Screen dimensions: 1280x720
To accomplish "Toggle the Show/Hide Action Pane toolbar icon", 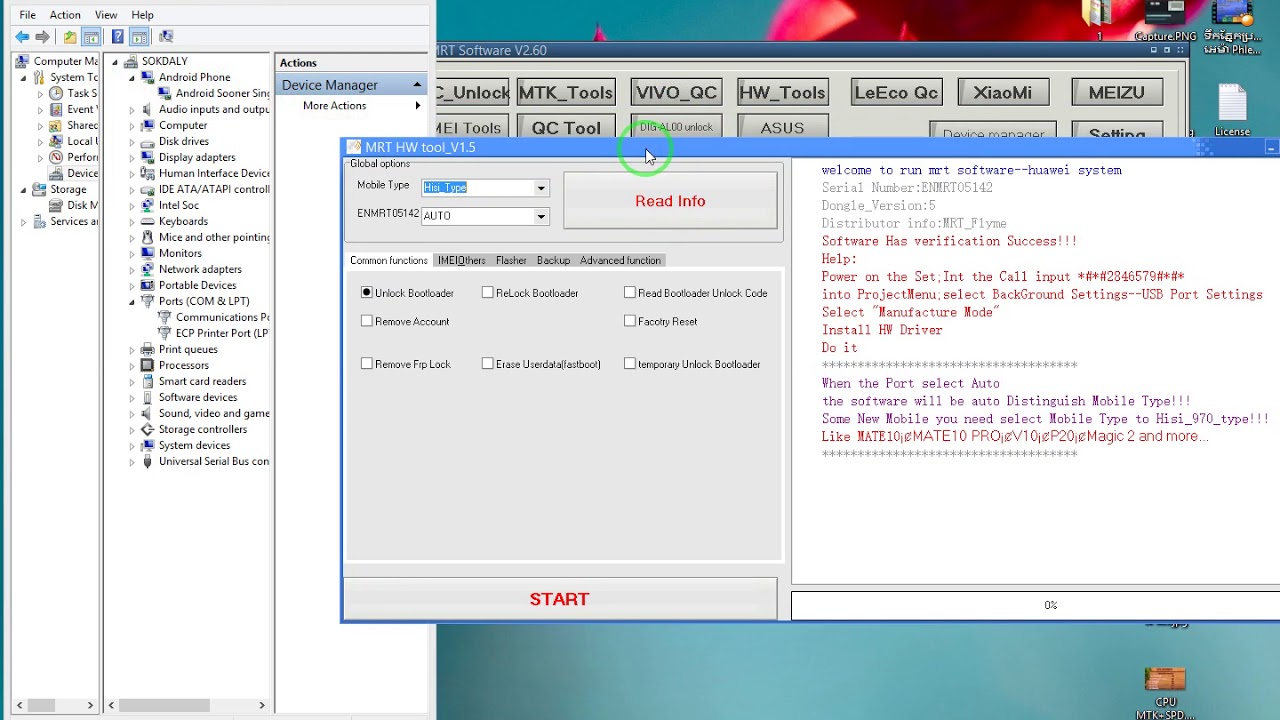I will 139,37.
